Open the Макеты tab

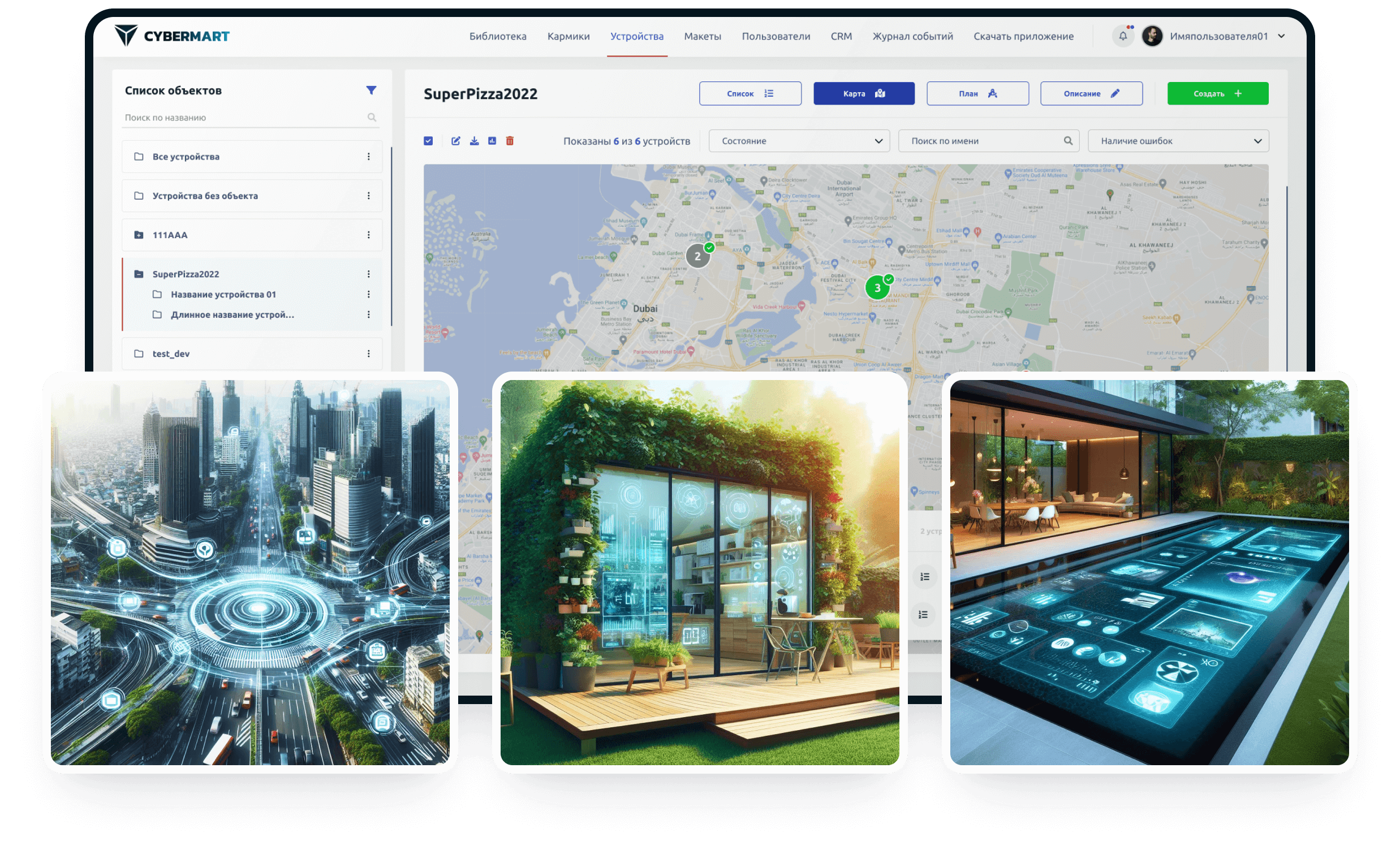703,36
